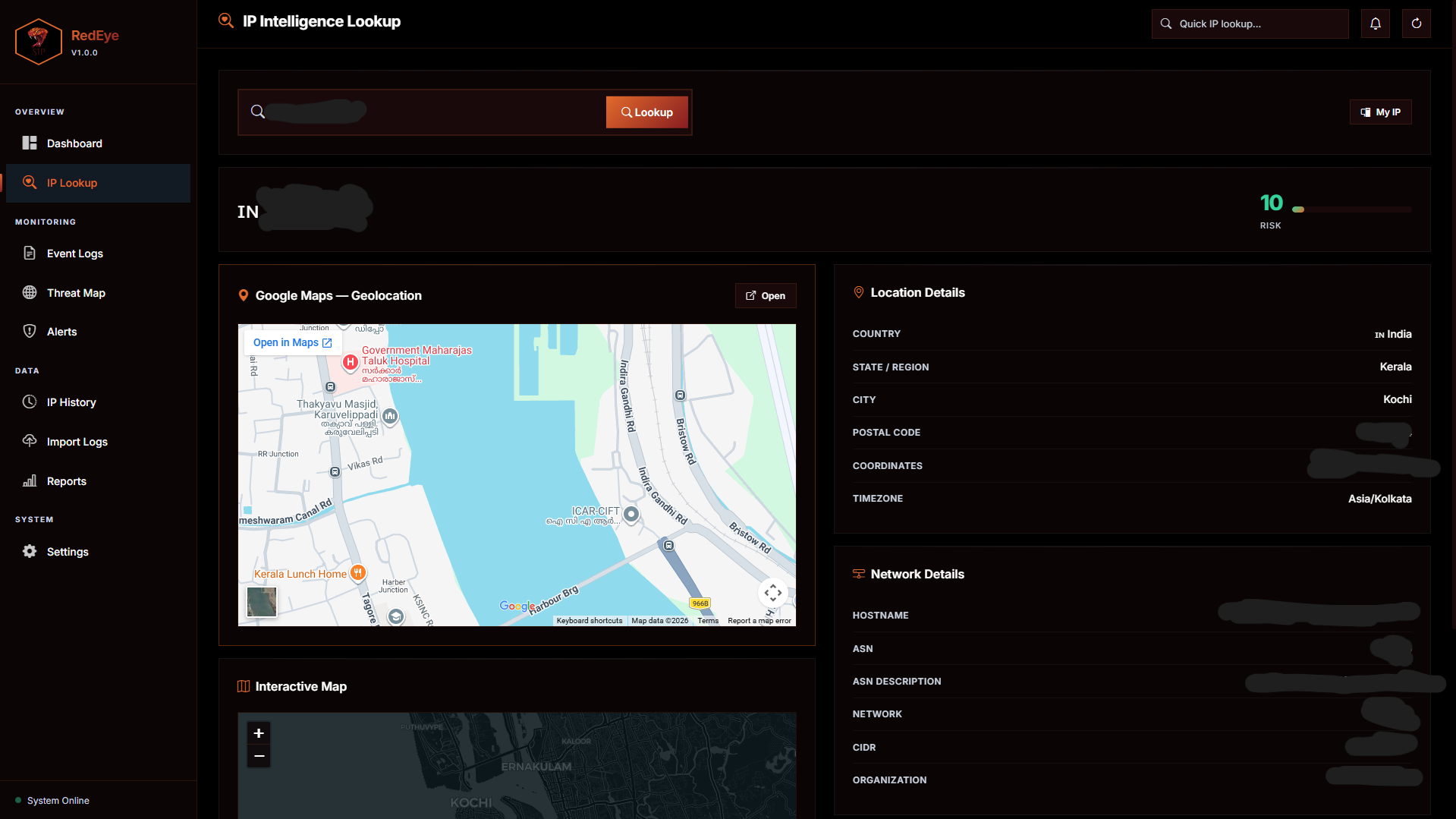Click the header IP Intelligence search icon
The width and height of the screenshot is (1456, 819).
point(226,20)
